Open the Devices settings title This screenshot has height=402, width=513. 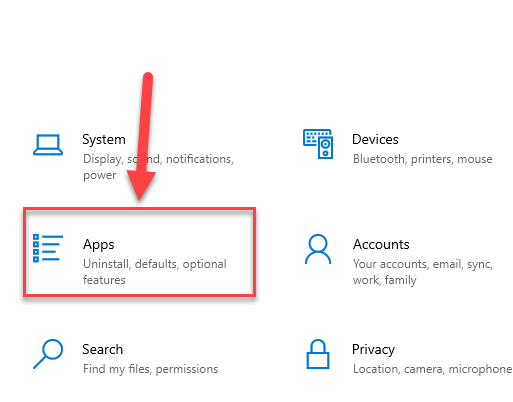click(375, 139)
